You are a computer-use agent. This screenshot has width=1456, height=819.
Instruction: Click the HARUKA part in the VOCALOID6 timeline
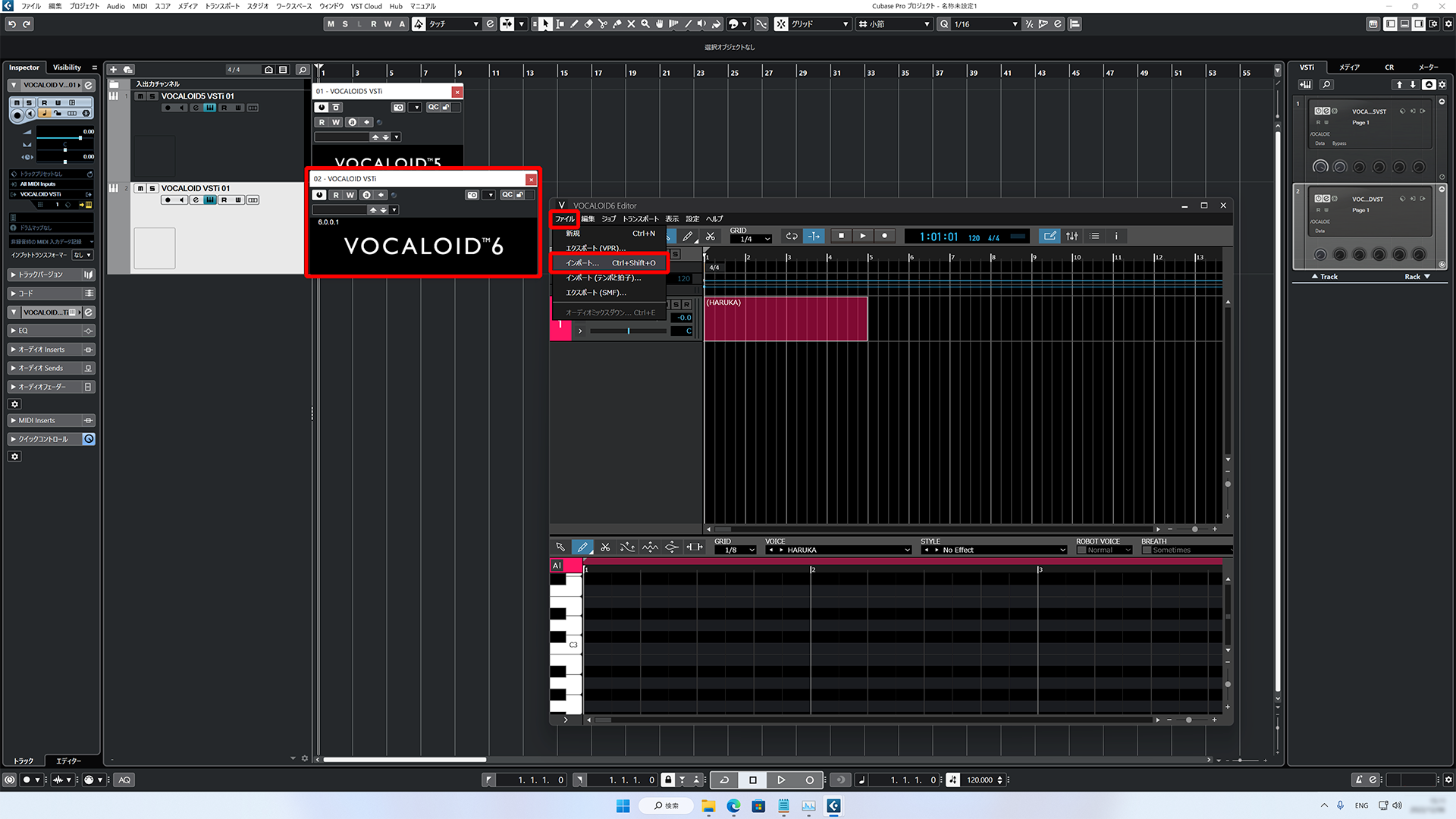785,317
